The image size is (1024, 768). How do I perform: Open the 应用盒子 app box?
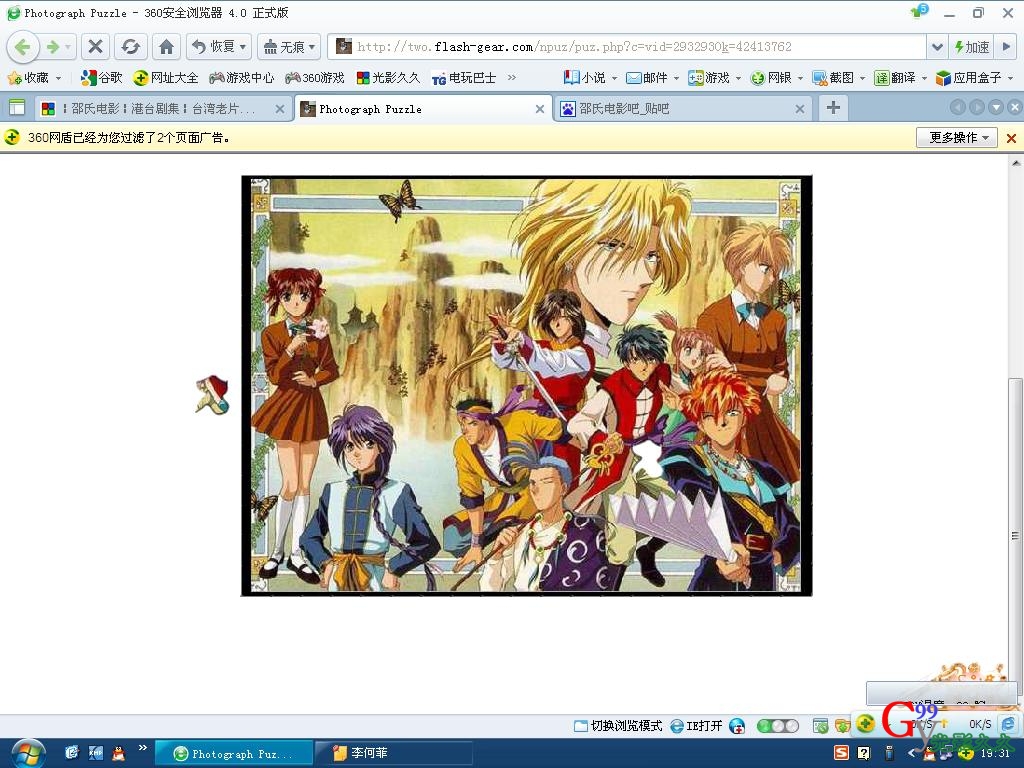968,78
